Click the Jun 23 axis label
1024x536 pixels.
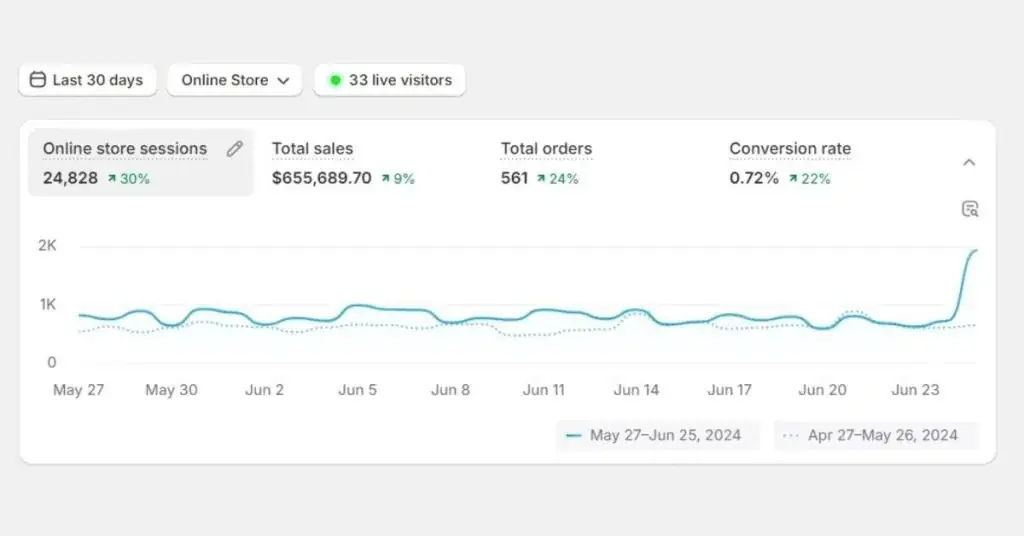[x=915, y=390]
